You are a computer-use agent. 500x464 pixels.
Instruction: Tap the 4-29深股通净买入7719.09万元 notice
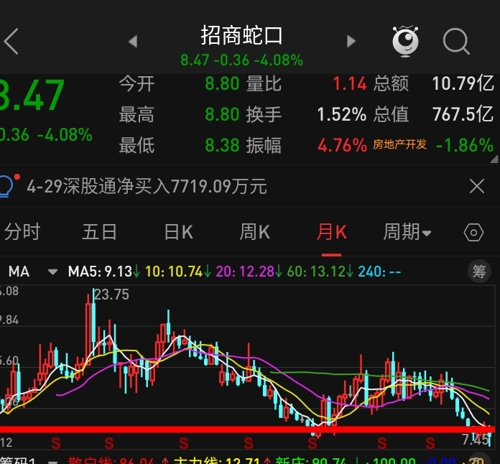(x=147, y=186)
